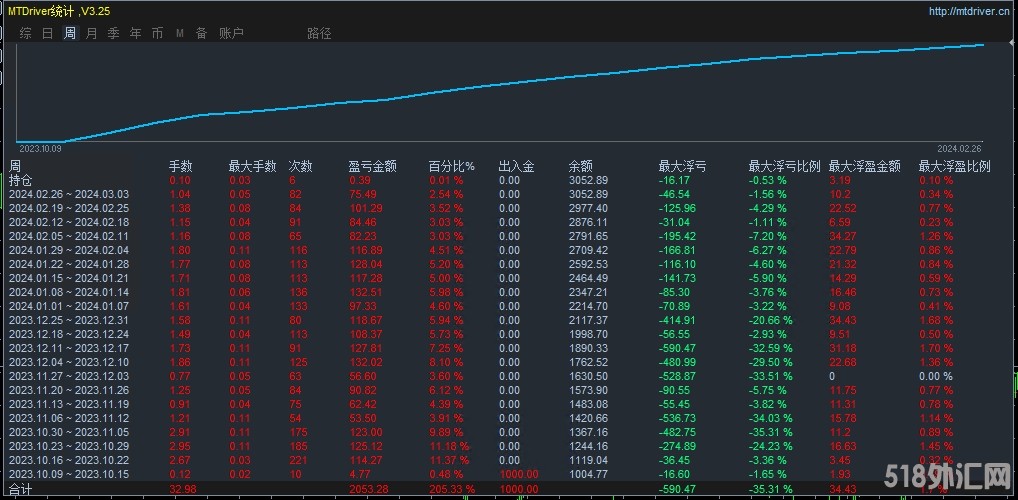Select week row 2024.01.22 ~ 2024.01.28
The width and height of the screenshot is (1018, 500).
(69, 264)
